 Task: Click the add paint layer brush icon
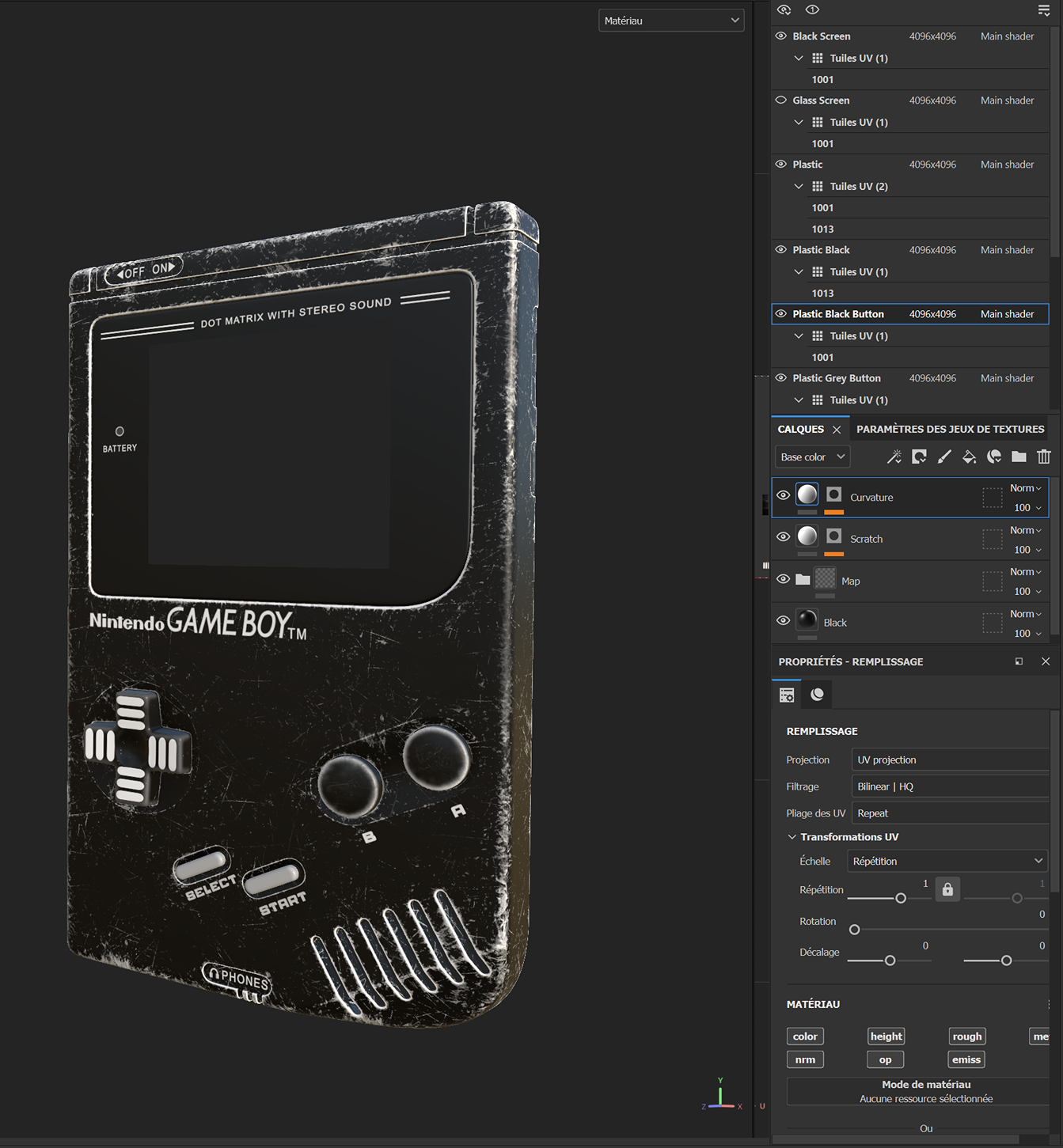(944, 457)
